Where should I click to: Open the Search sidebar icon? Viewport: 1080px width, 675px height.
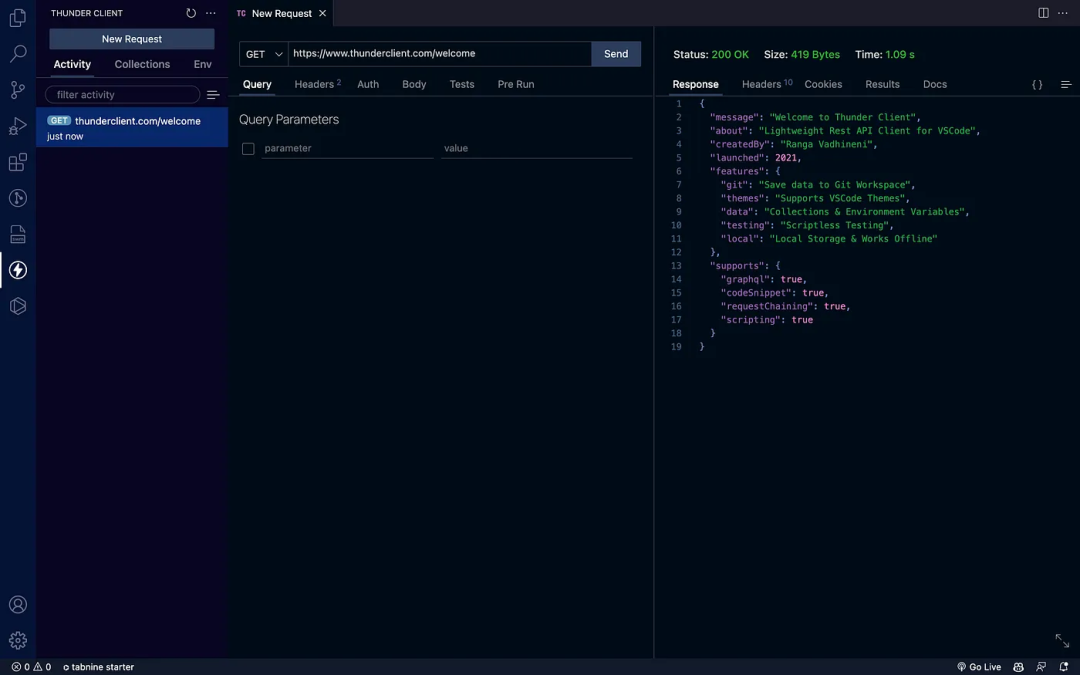tap(17, 54)
